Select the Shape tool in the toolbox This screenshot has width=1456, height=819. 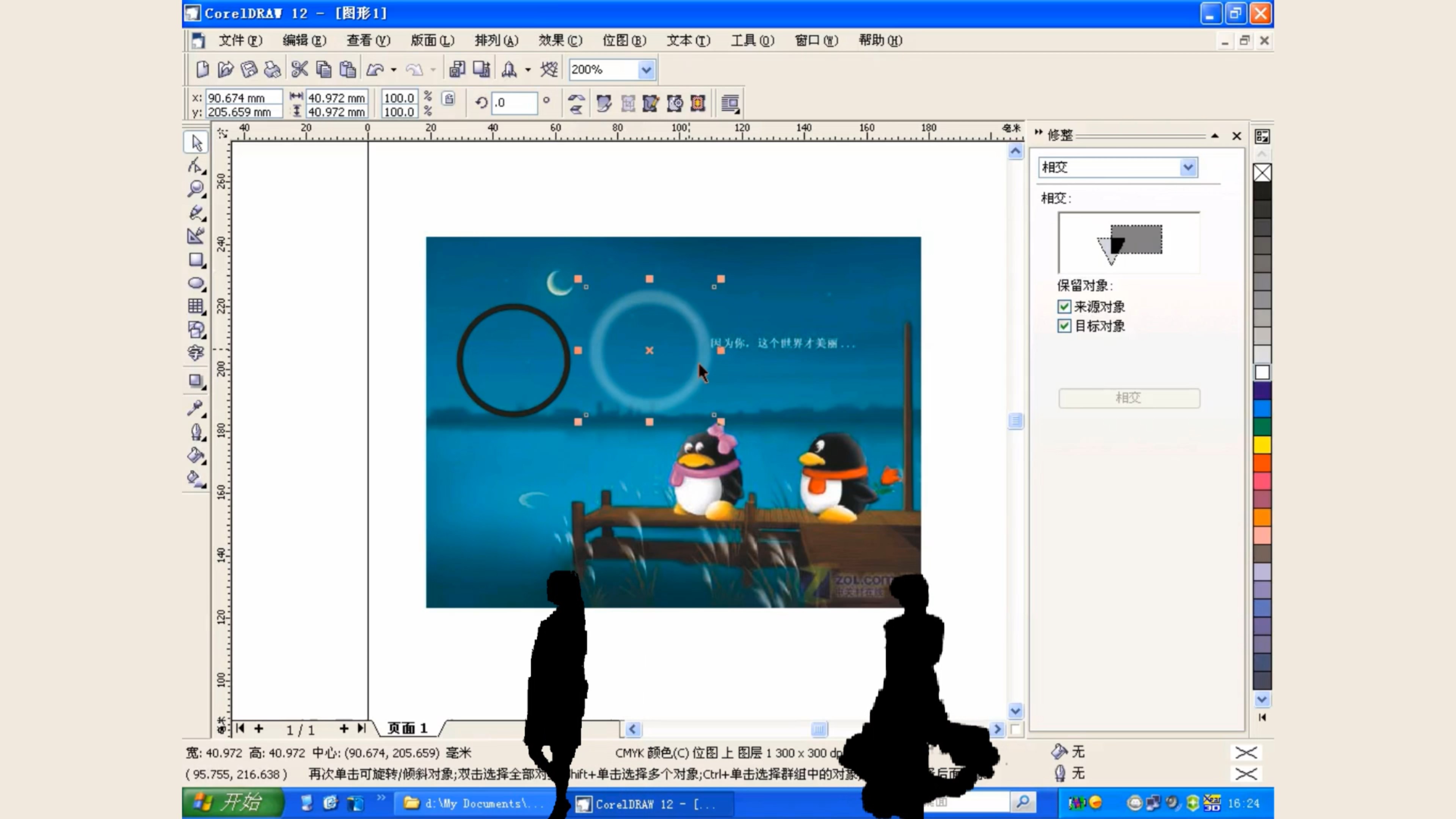point(196,166)
